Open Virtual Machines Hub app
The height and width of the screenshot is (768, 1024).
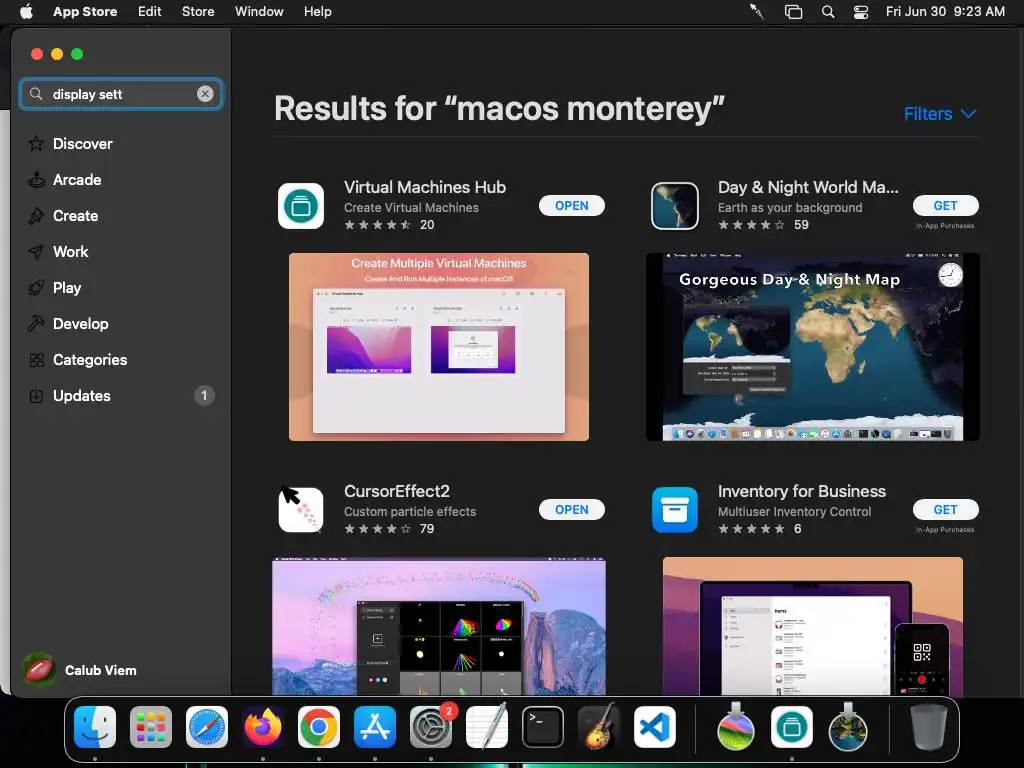pos(571,206)
